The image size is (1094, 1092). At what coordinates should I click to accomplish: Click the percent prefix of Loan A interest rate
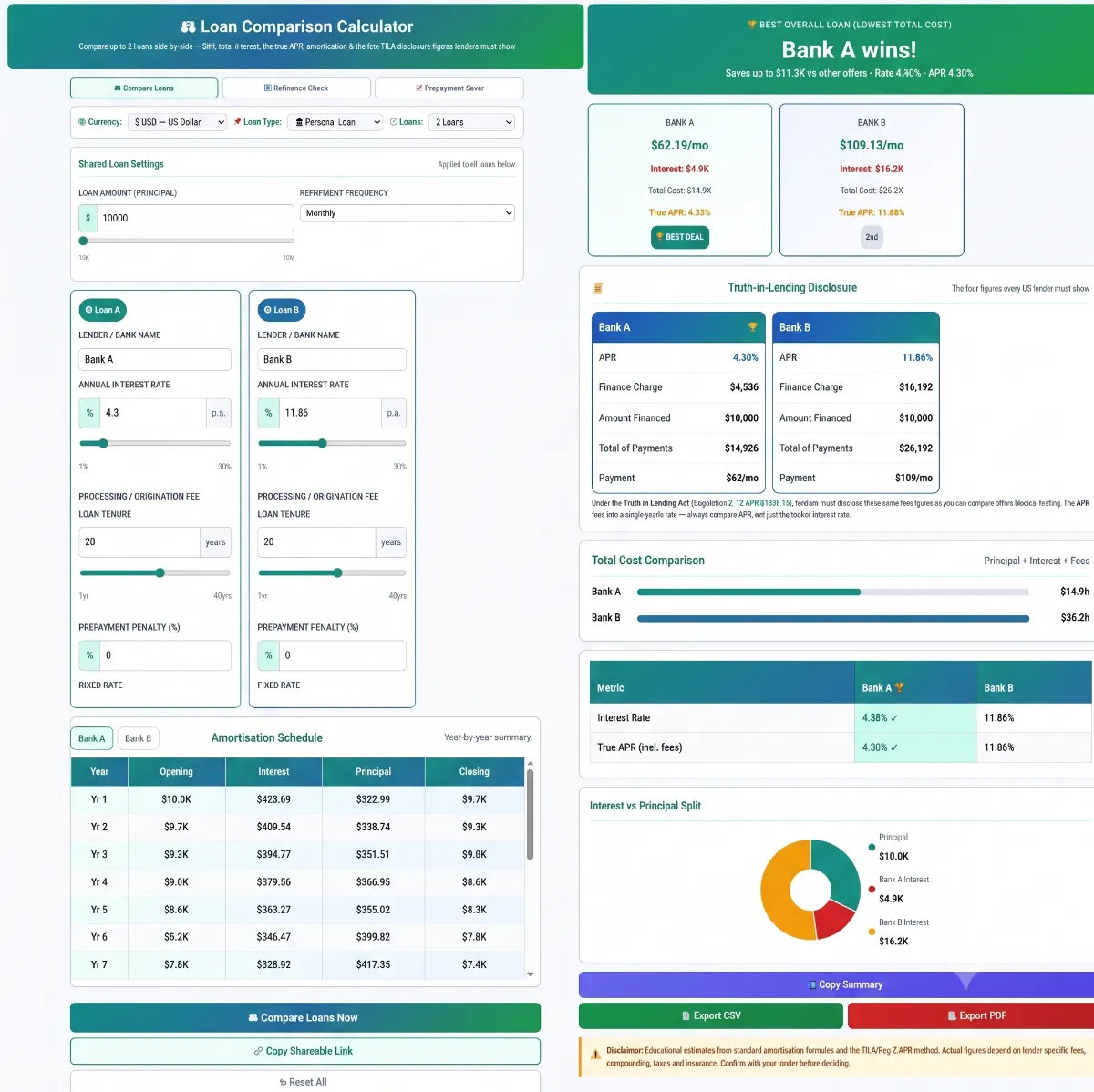pos(89,413)
